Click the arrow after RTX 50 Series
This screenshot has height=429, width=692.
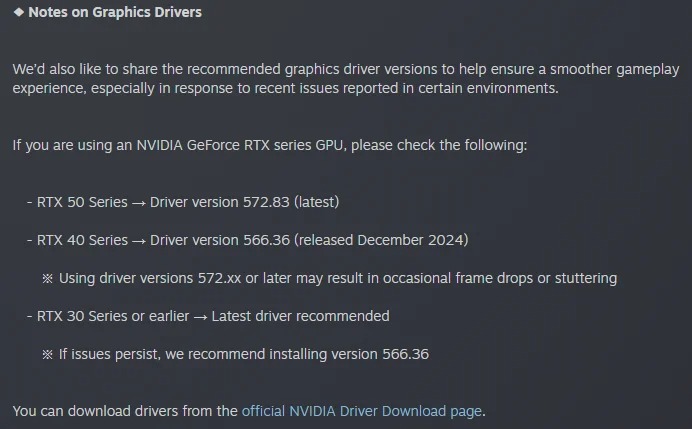[139, 203]
